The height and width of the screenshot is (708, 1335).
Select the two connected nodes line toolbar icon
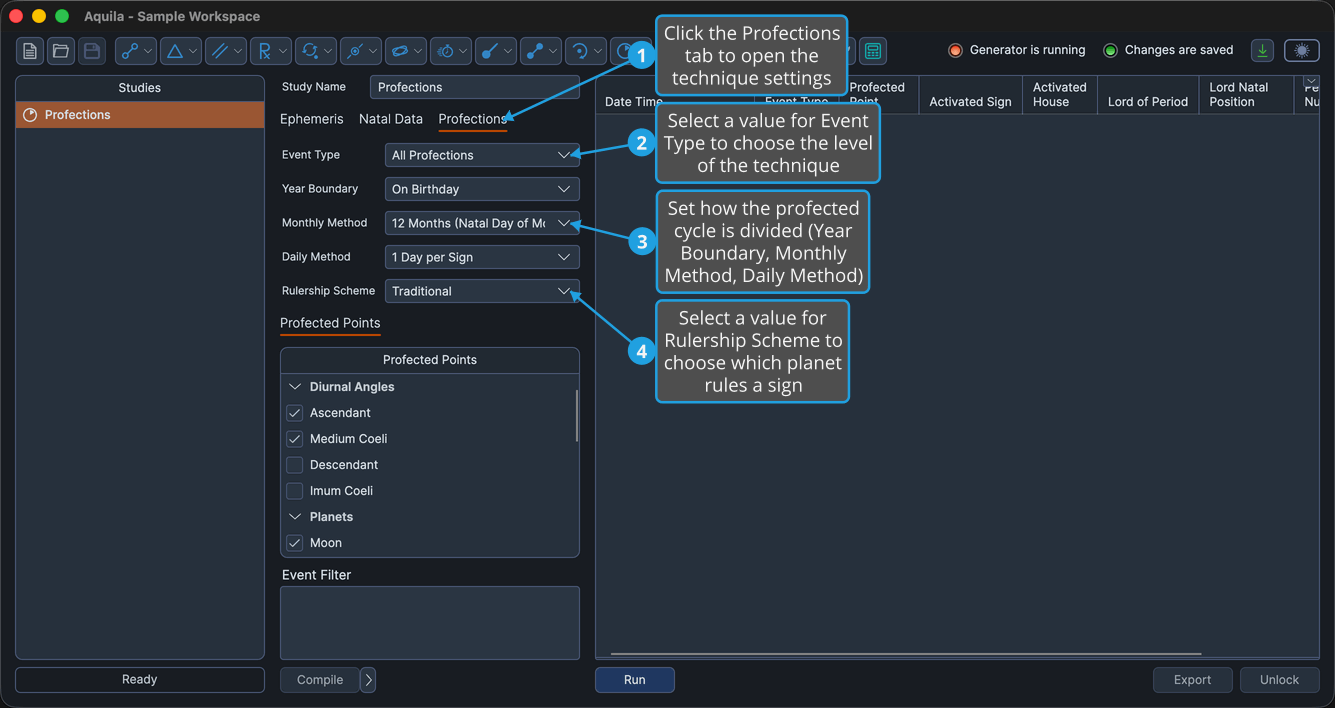136,51
